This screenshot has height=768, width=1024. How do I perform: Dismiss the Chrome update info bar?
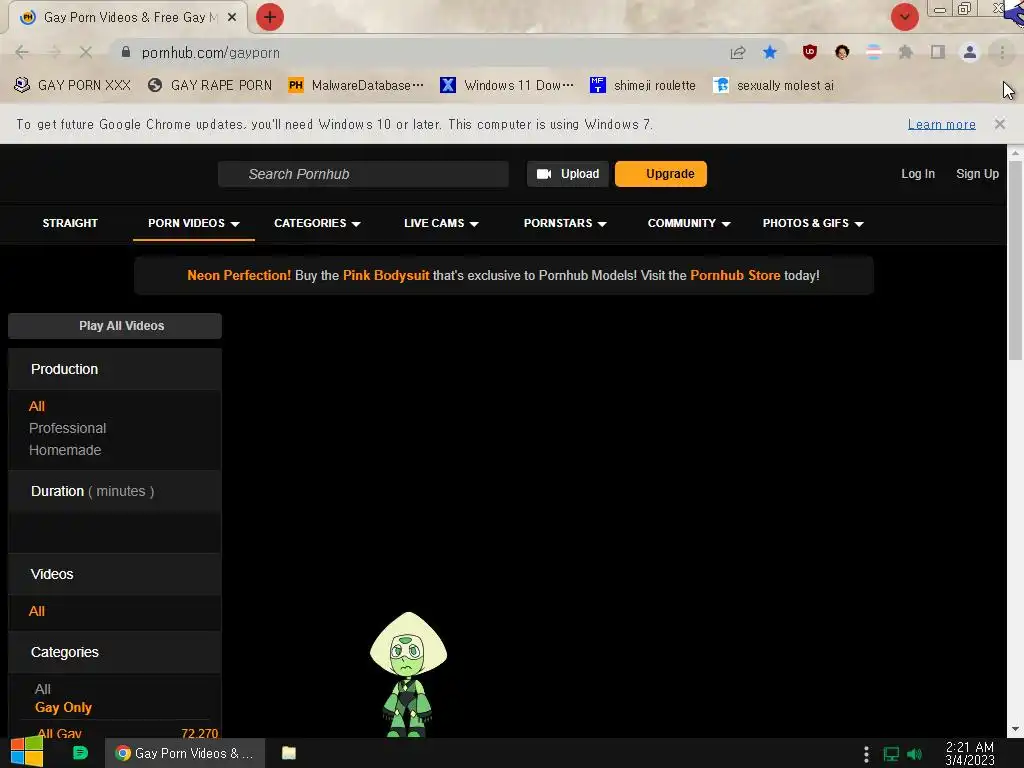pos(999,124)
